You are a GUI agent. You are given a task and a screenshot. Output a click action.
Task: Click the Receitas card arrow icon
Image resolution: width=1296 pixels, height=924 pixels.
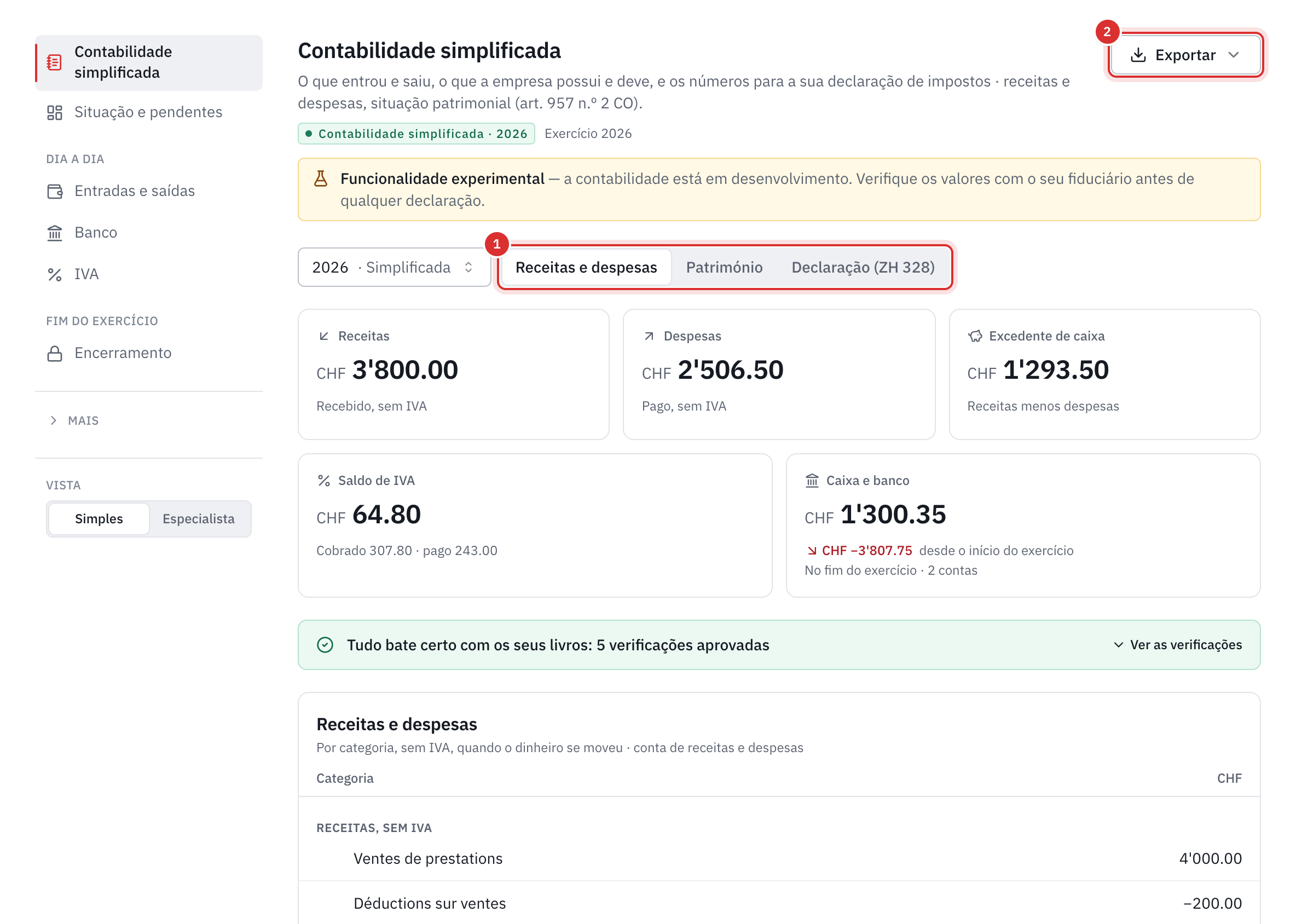pyautogui.click(x=323, y=336)
